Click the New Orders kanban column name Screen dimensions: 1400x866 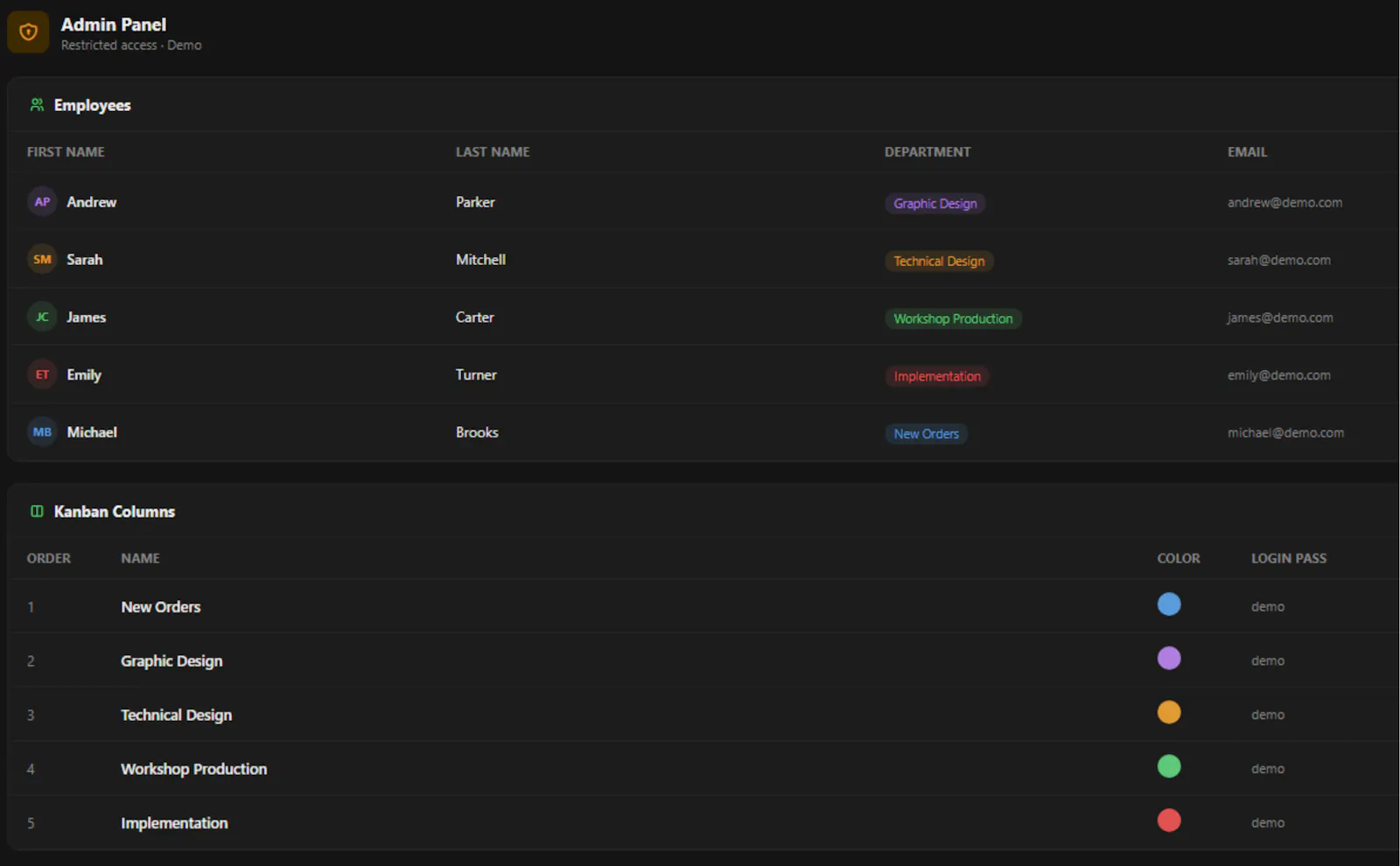pyautogui.click(x=161, y=607)
